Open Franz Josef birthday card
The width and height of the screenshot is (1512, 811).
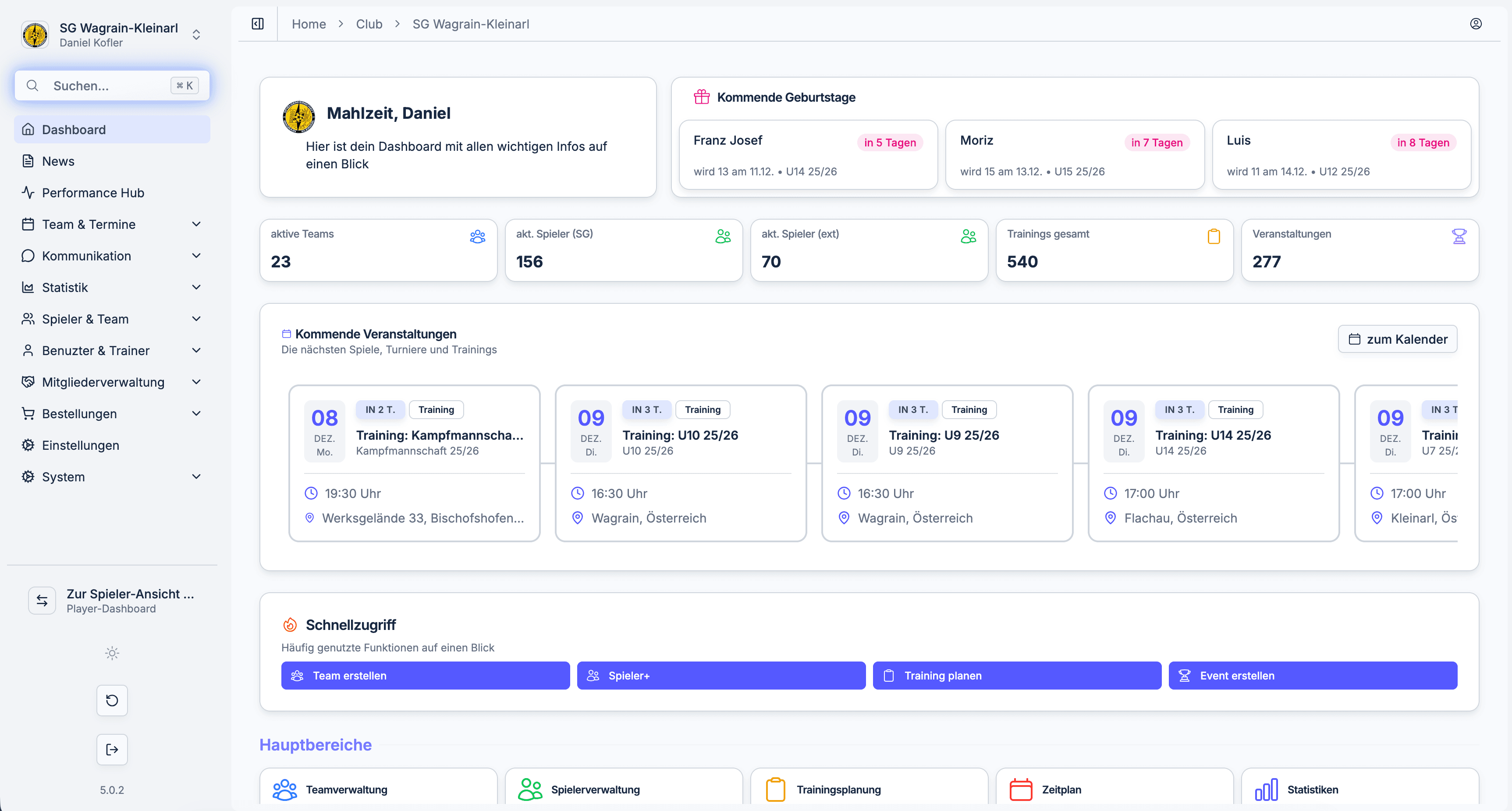[x=808, y=155]
